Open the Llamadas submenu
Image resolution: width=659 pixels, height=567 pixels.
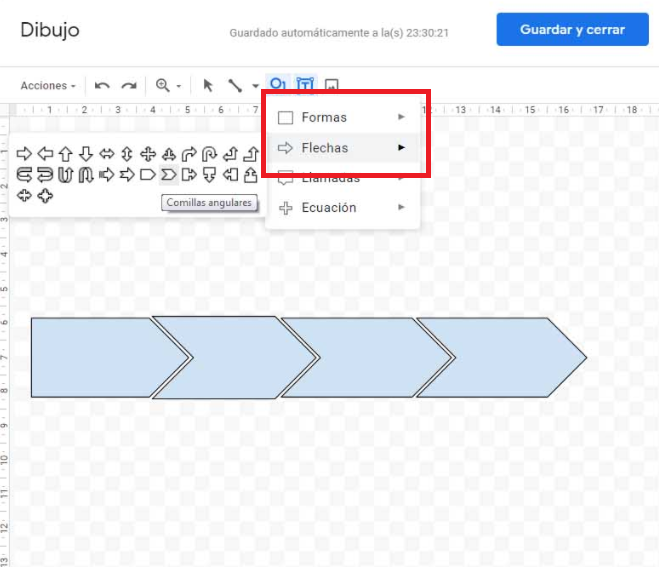tap(343, 178)
